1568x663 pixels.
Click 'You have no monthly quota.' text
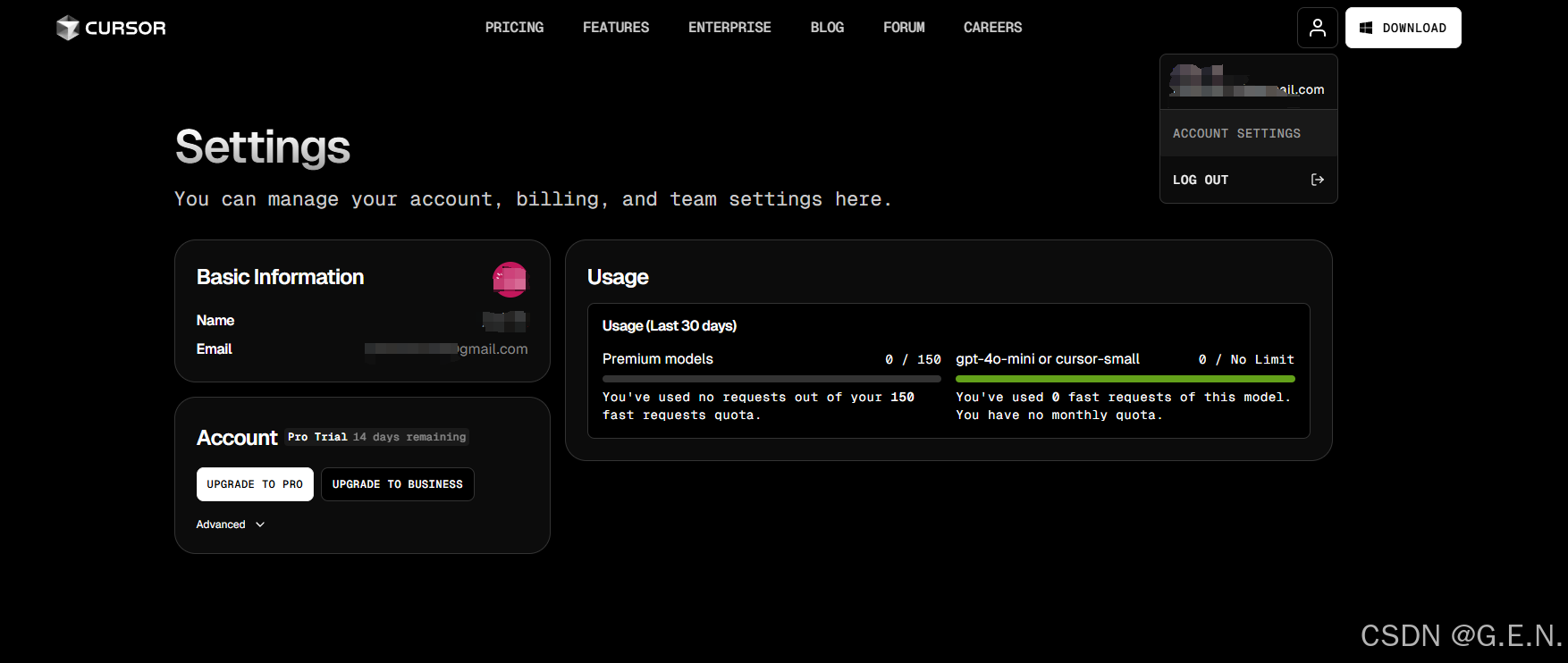click(1059, 415)
